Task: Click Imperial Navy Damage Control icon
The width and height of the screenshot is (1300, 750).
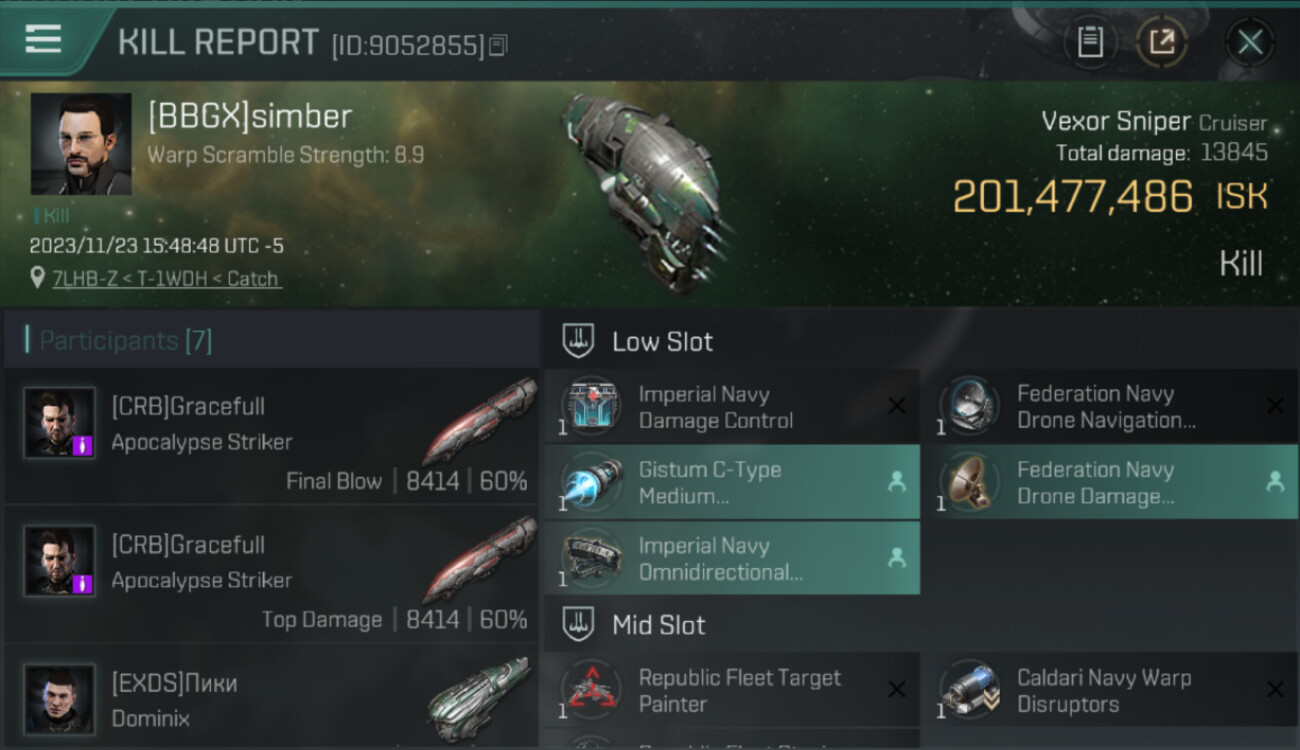Action: click(591, 407)
